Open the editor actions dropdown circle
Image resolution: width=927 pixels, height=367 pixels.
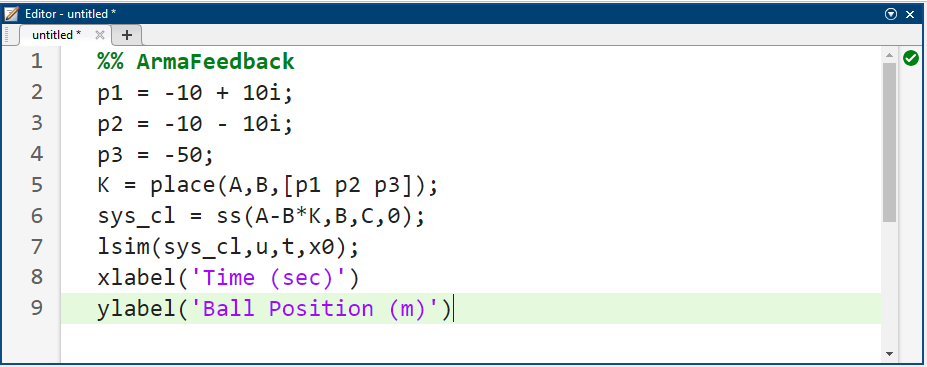pyautogui.click(x=892, y=14)
